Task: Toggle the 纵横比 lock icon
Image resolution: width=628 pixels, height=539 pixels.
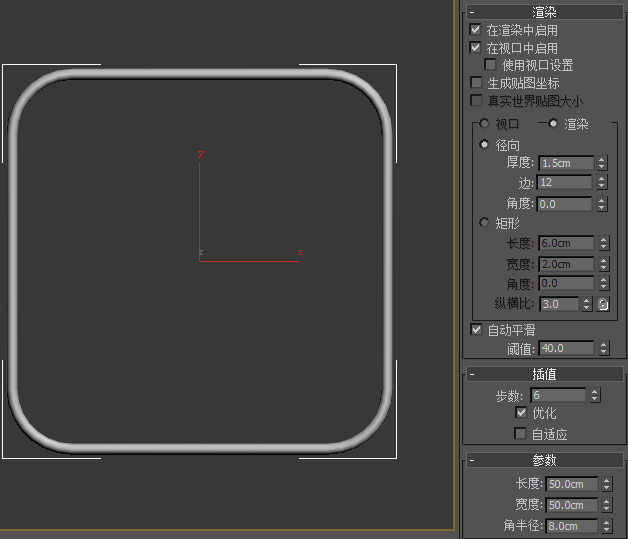Action: [603, 304]
